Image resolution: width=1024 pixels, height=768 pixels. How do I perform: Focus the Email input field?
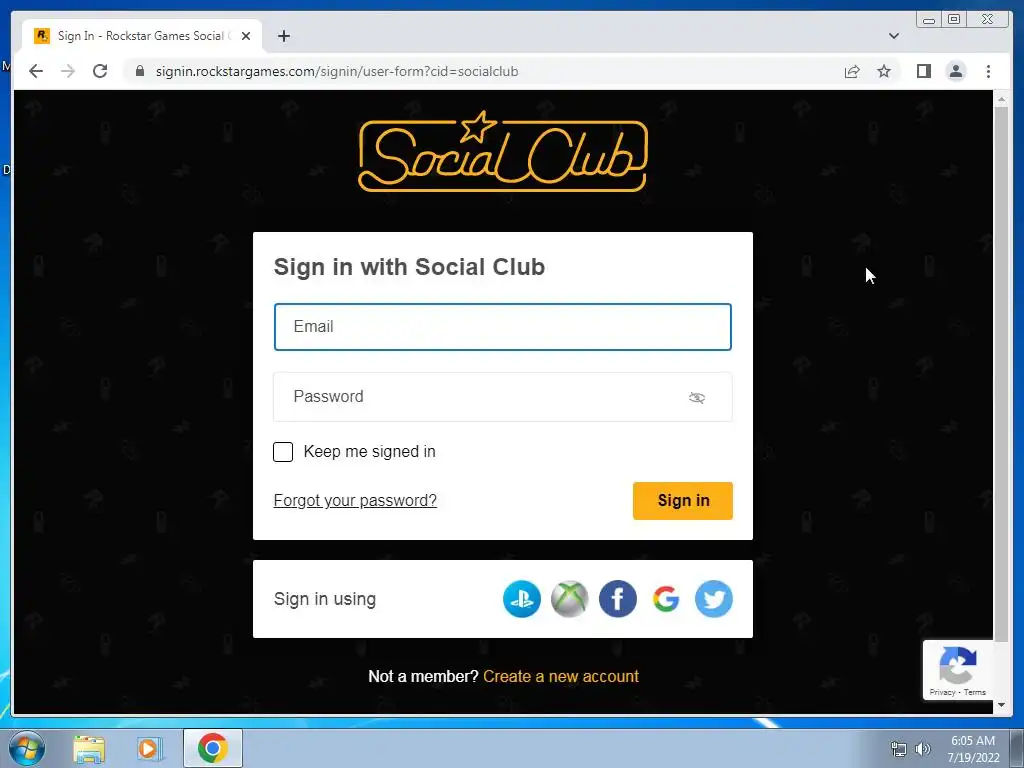pos(503,327)
